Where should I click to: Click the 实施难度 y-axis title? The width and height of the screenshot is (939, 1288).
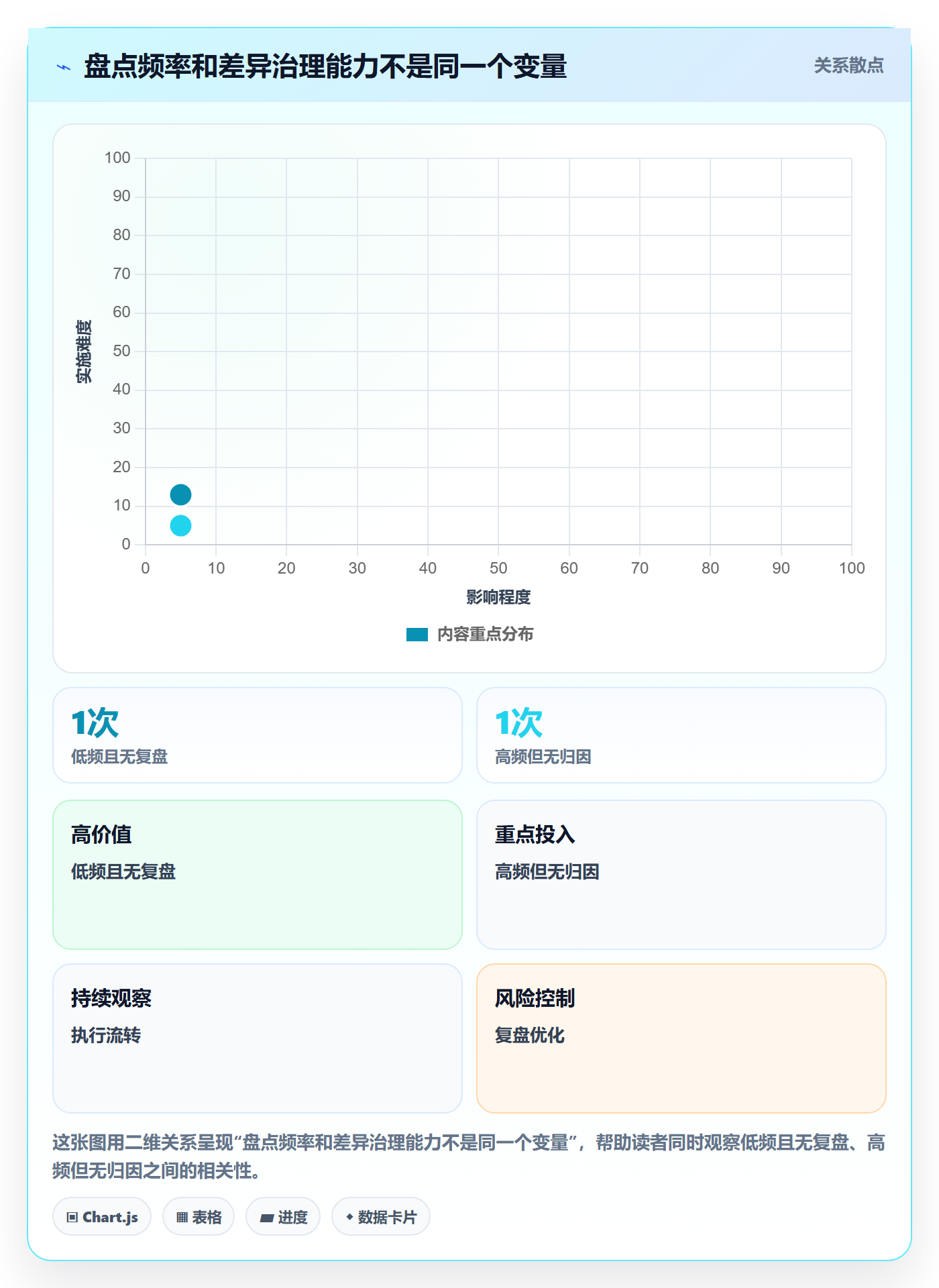point(84,352)
